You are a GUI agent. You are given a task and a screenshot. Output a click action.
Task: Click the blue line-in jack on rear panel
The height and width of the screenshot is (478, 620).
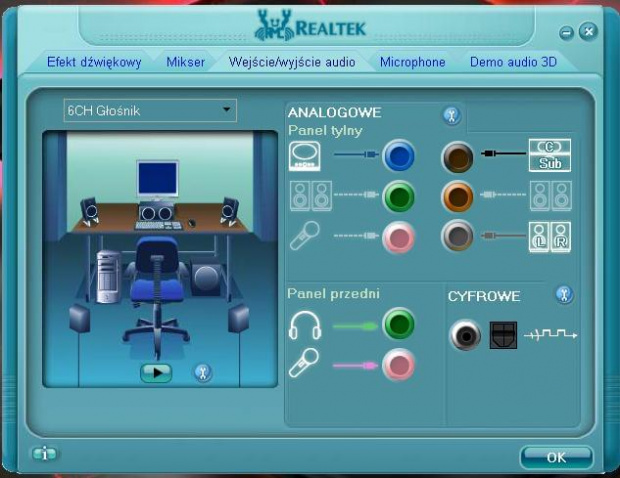pyautogui.click(x=399, y=155)
